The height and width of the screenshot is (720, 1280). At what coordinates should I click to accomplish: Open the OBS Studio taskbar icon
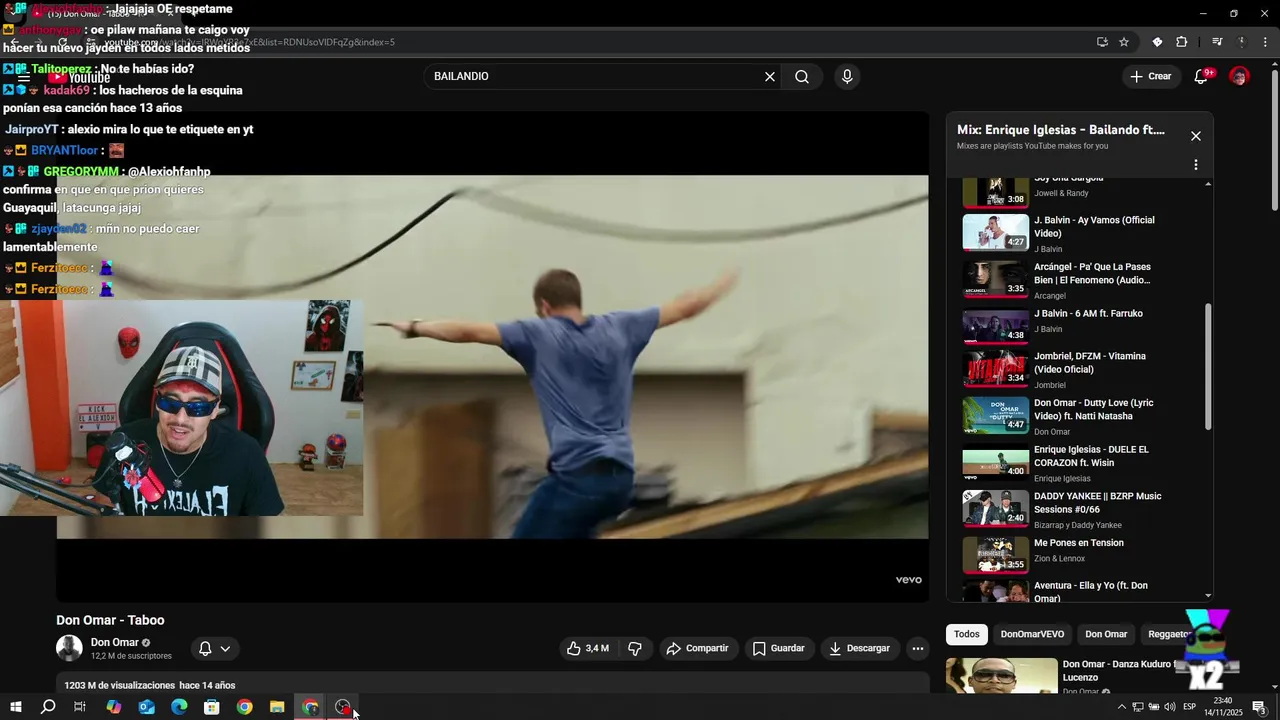pos(343,707)
